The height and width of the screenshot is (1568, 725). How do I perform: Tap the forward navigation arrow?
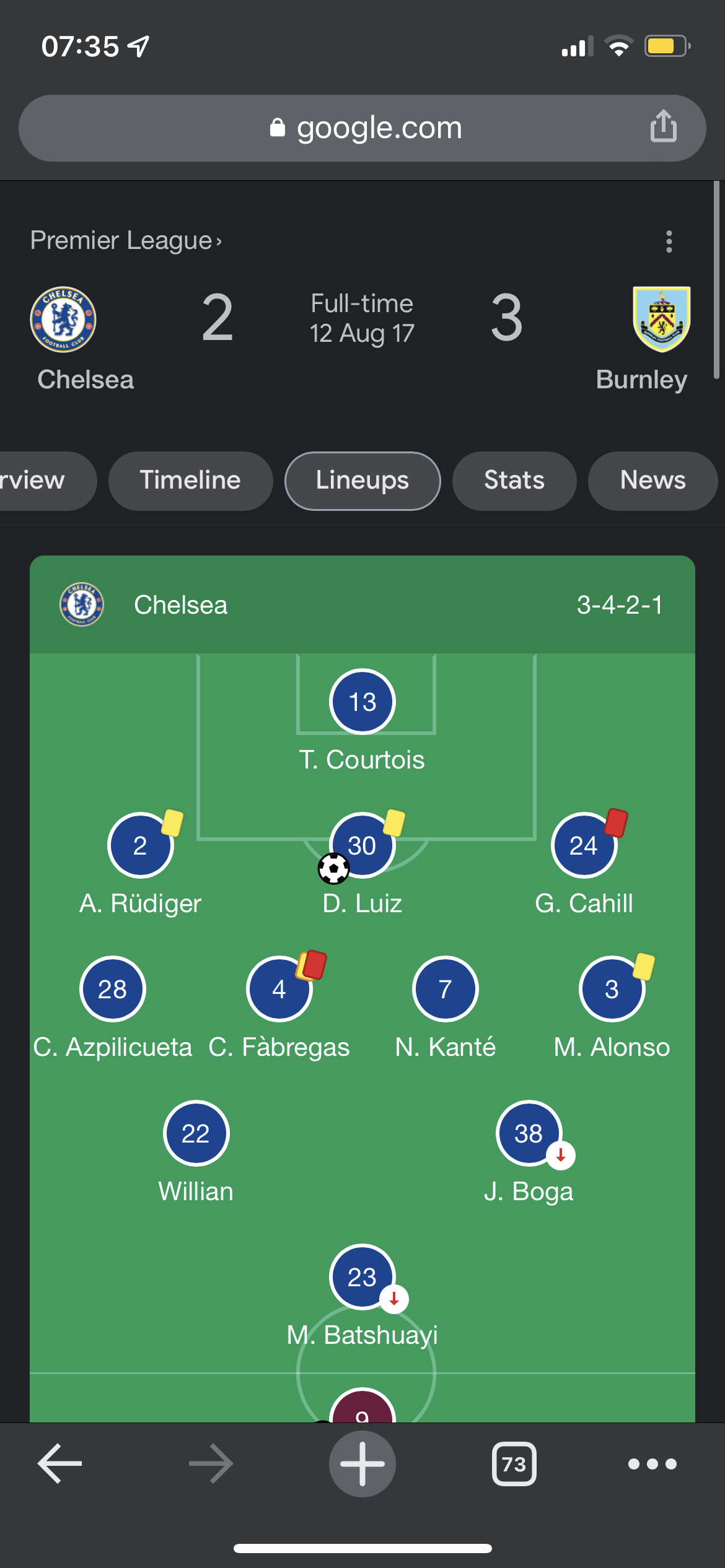click(211, 1463)
